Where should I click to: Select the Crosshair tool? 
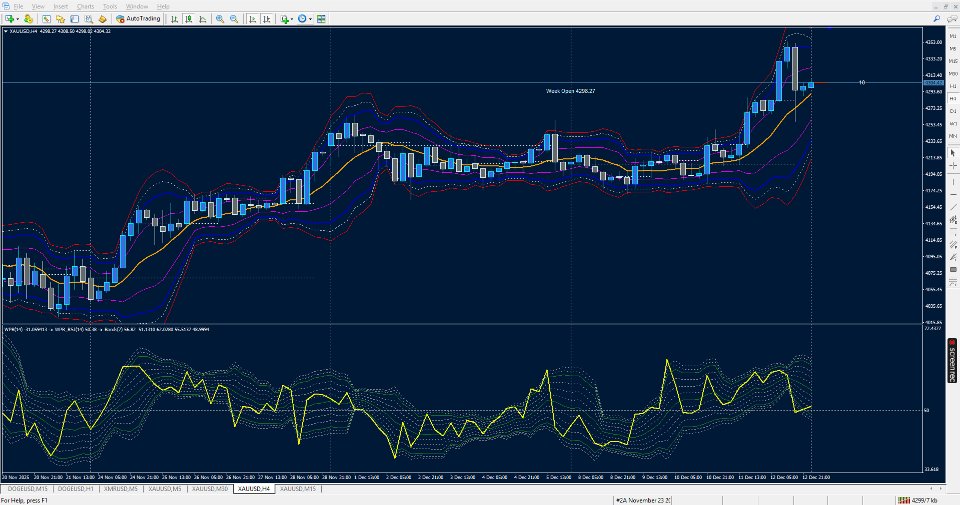(x=953, y=166)
